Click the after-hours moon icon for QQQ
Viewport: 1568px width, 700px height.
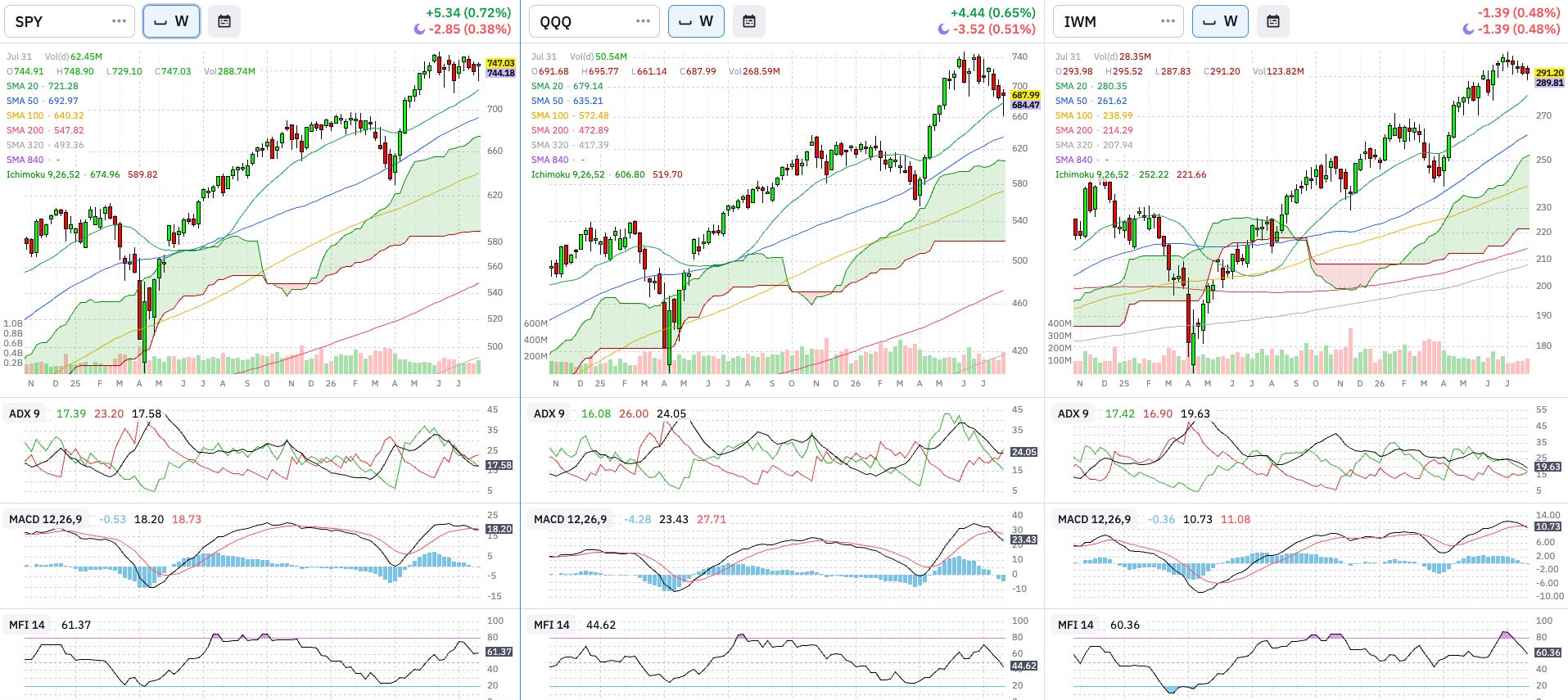[x=943, y=29]
